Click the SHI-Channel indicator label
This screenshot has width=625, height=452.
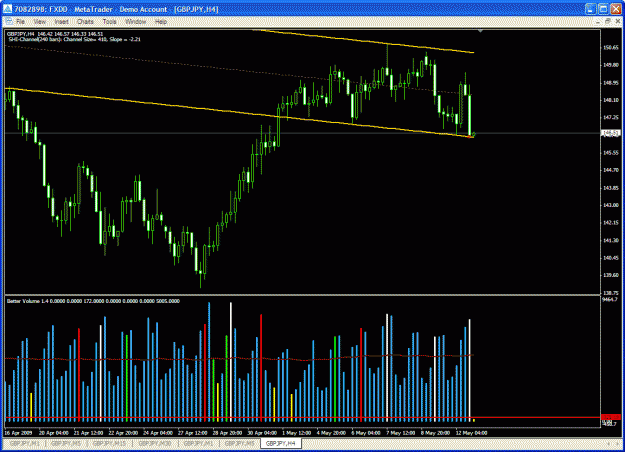point(74,39)
